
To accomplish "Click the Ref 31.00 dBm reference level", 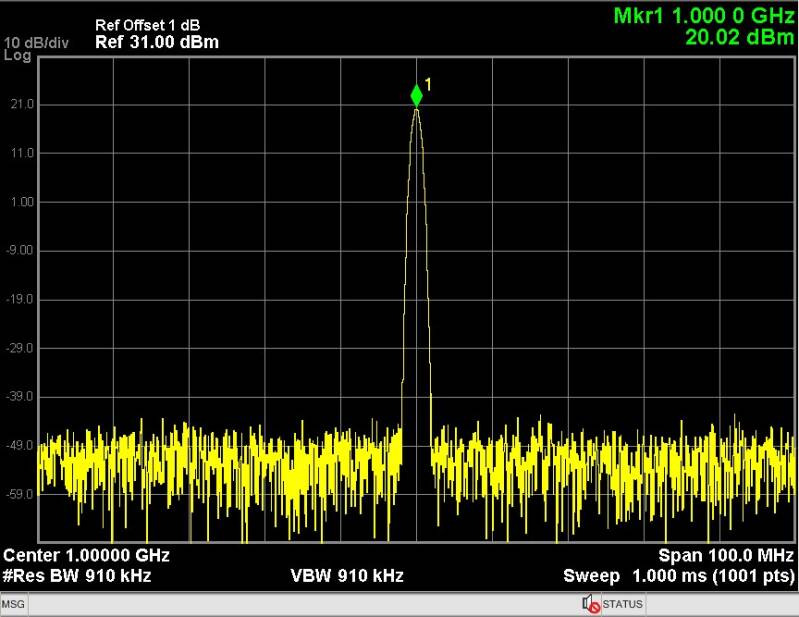I will [x=156, y=42].
